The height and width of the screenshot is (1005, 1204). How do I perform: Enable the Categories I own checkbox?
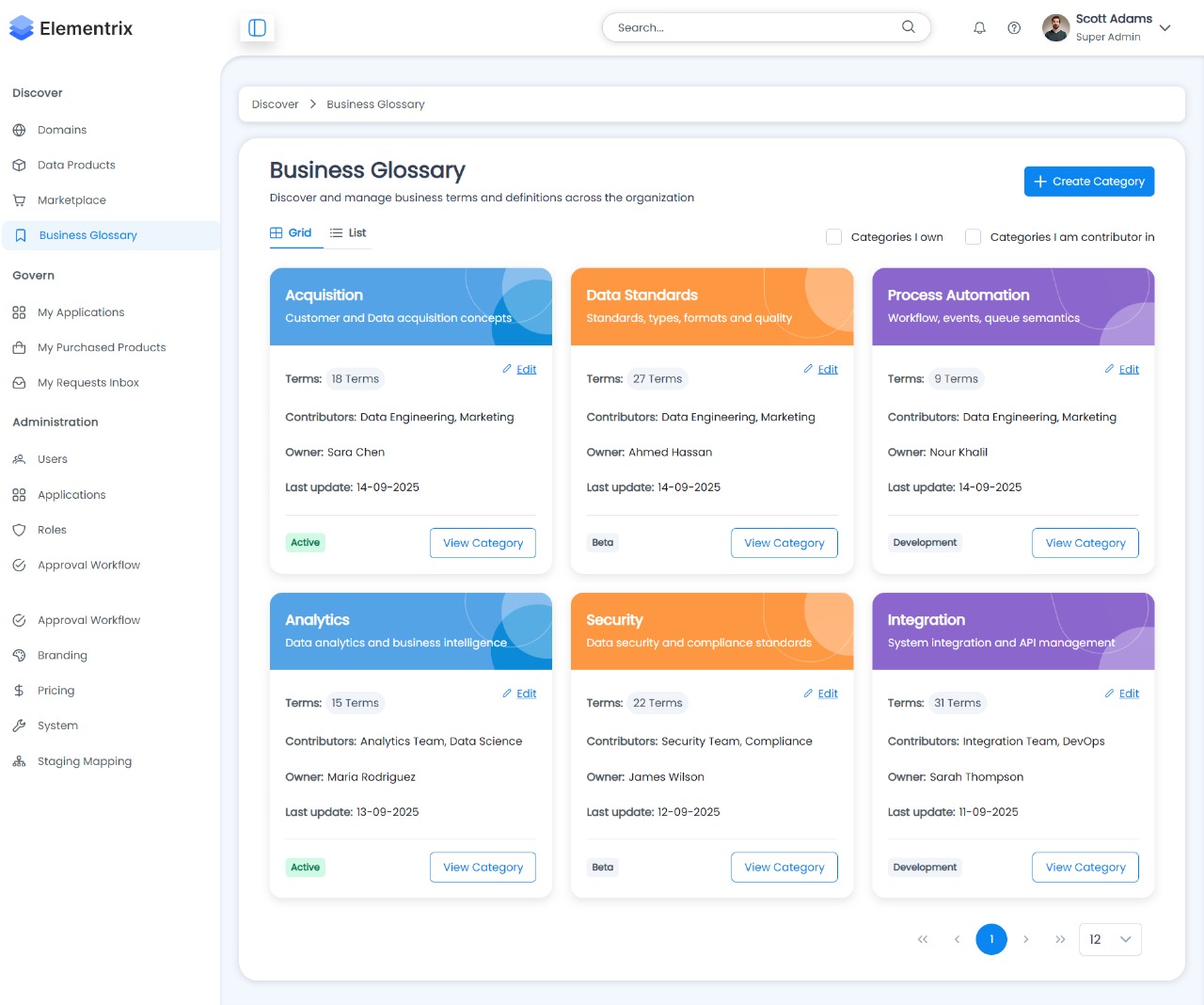[x=833, y=237]
